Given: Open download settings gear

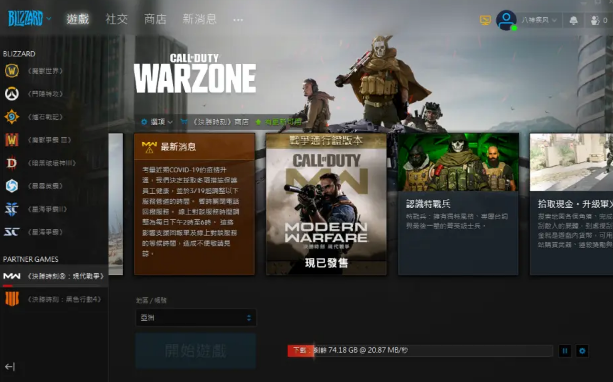Looking at the screenshot, I should click(x=582, y=351).
